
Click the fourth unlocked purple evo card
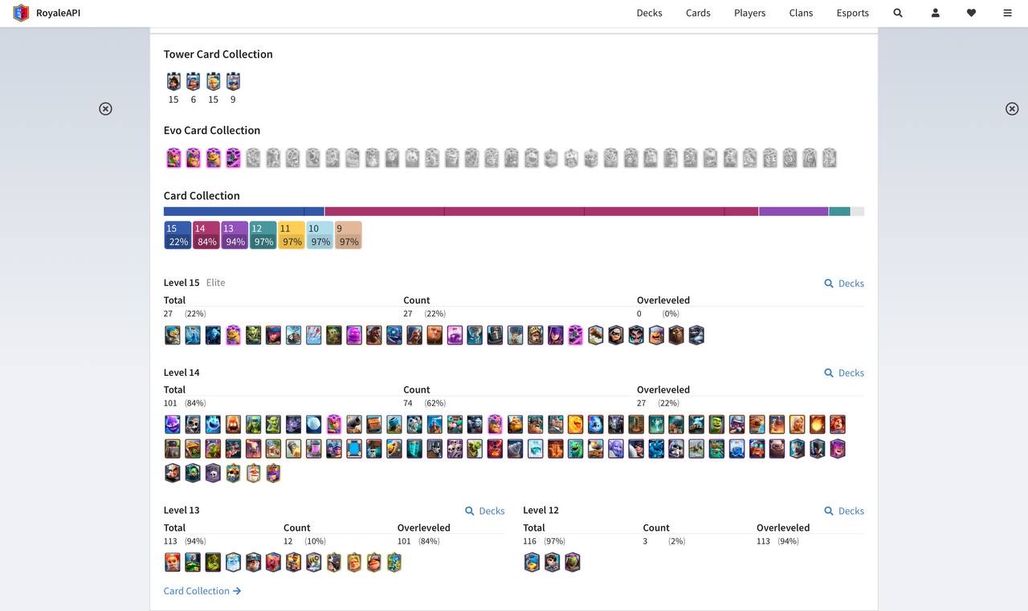(x=233, y=158)
